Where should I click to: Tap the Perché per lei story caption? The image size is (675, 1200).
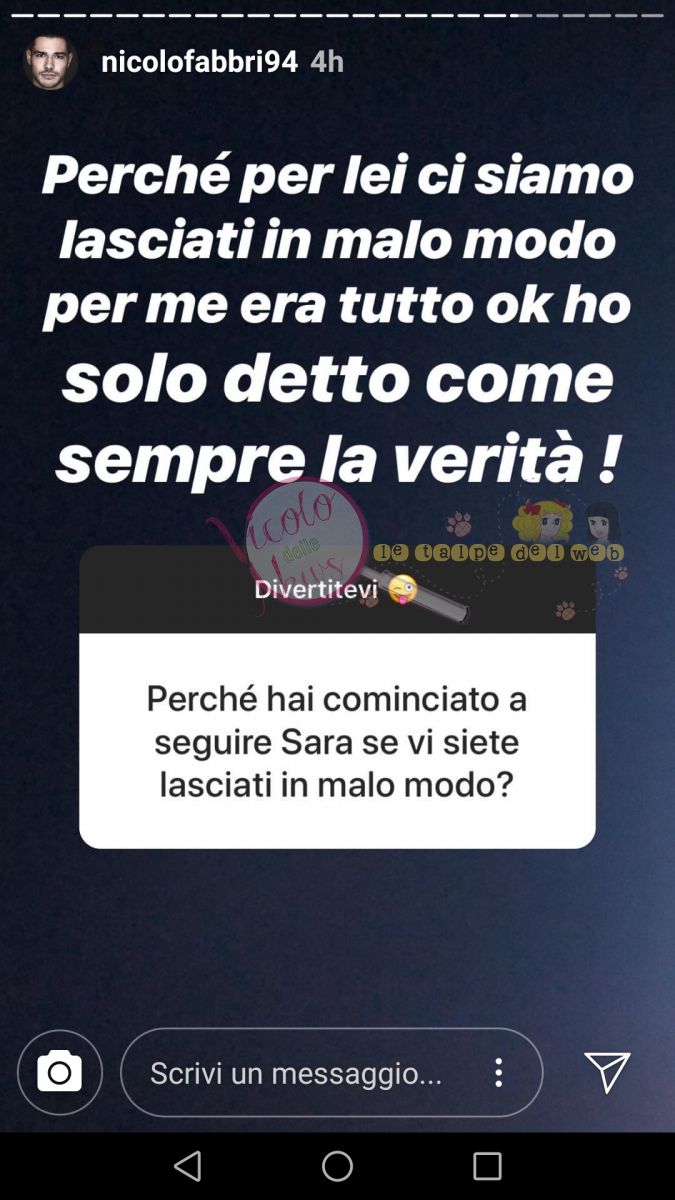337,318
